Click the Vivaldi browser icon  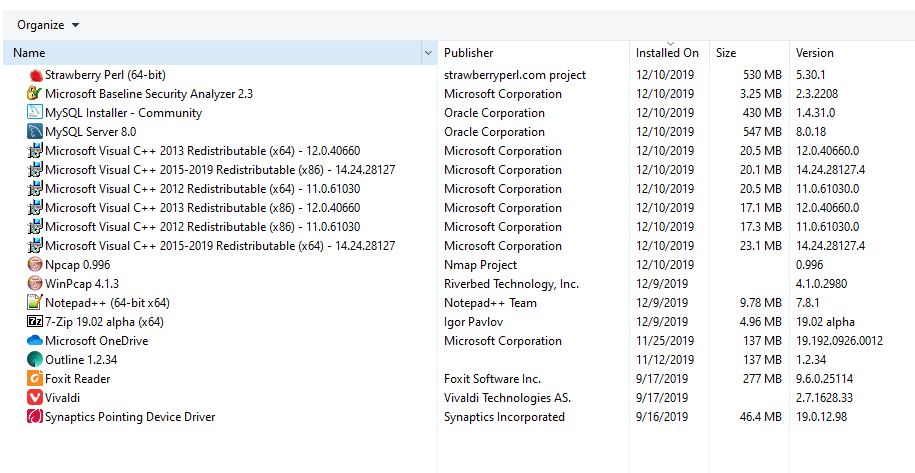coord(36,398)
